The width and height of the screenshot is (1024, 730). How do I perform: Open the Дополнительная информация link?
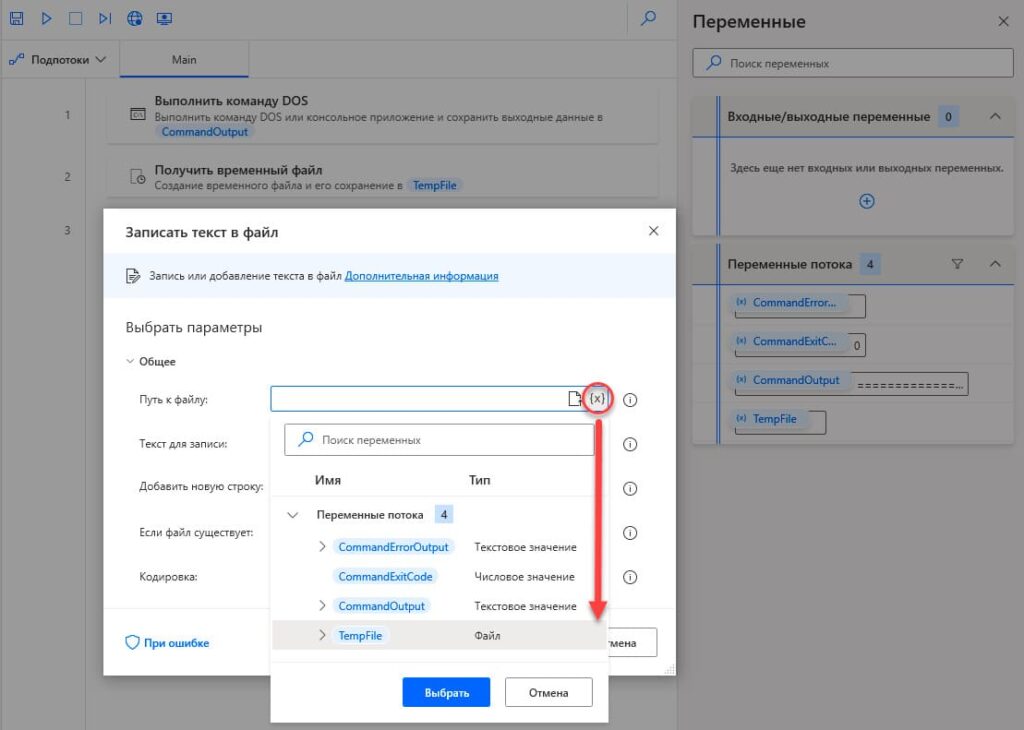click(x=421, y=276)
